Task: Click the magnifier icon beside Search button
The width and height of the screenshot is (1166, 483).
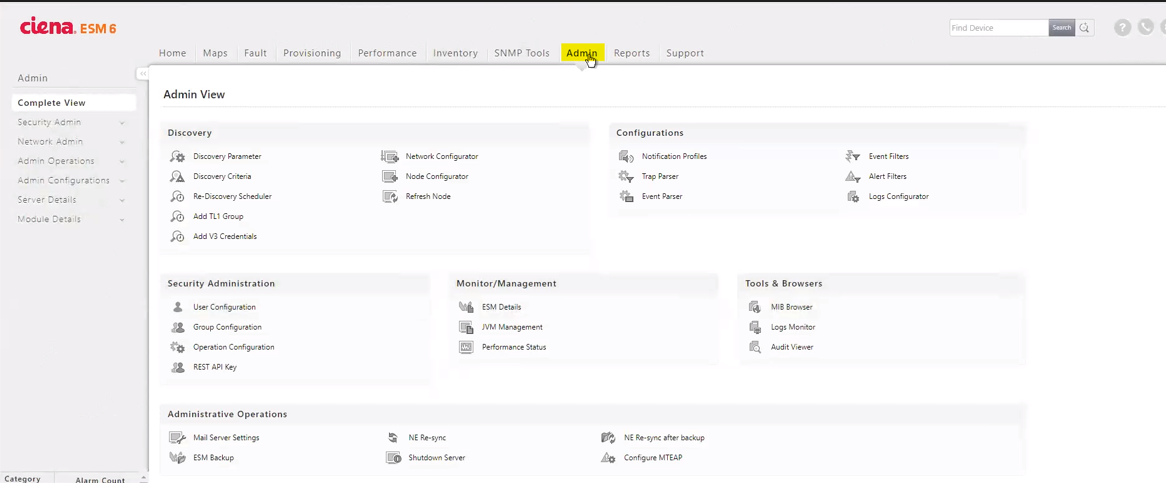Action: tap(1085, 27)
